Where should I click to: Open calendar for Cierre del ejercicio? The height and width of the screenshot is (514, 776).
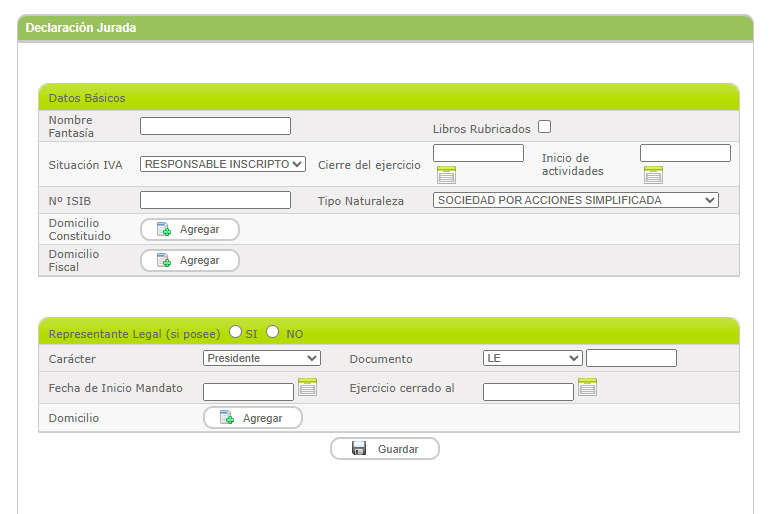[x=446, y=175]
